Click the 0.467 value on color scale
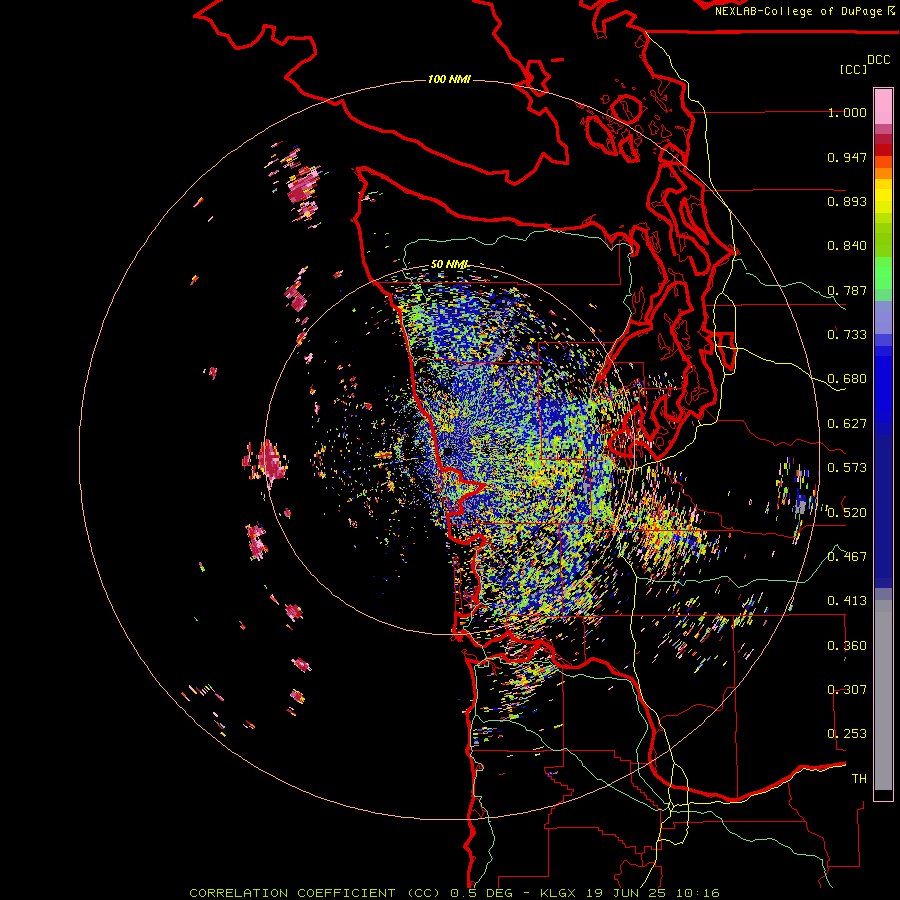900x900 pixels. (x=847, y=556)
